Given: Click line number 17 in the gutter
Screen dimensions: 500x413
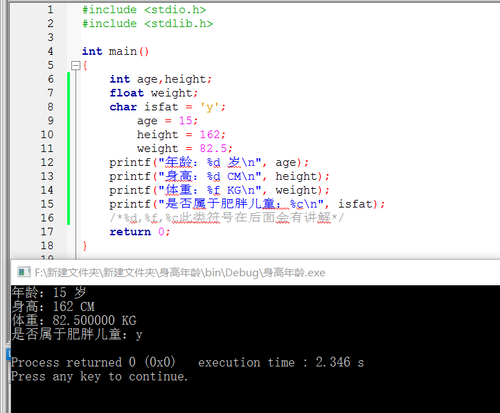Looking at the screenshot, I should pyautogui.click(x=47, y=232).
